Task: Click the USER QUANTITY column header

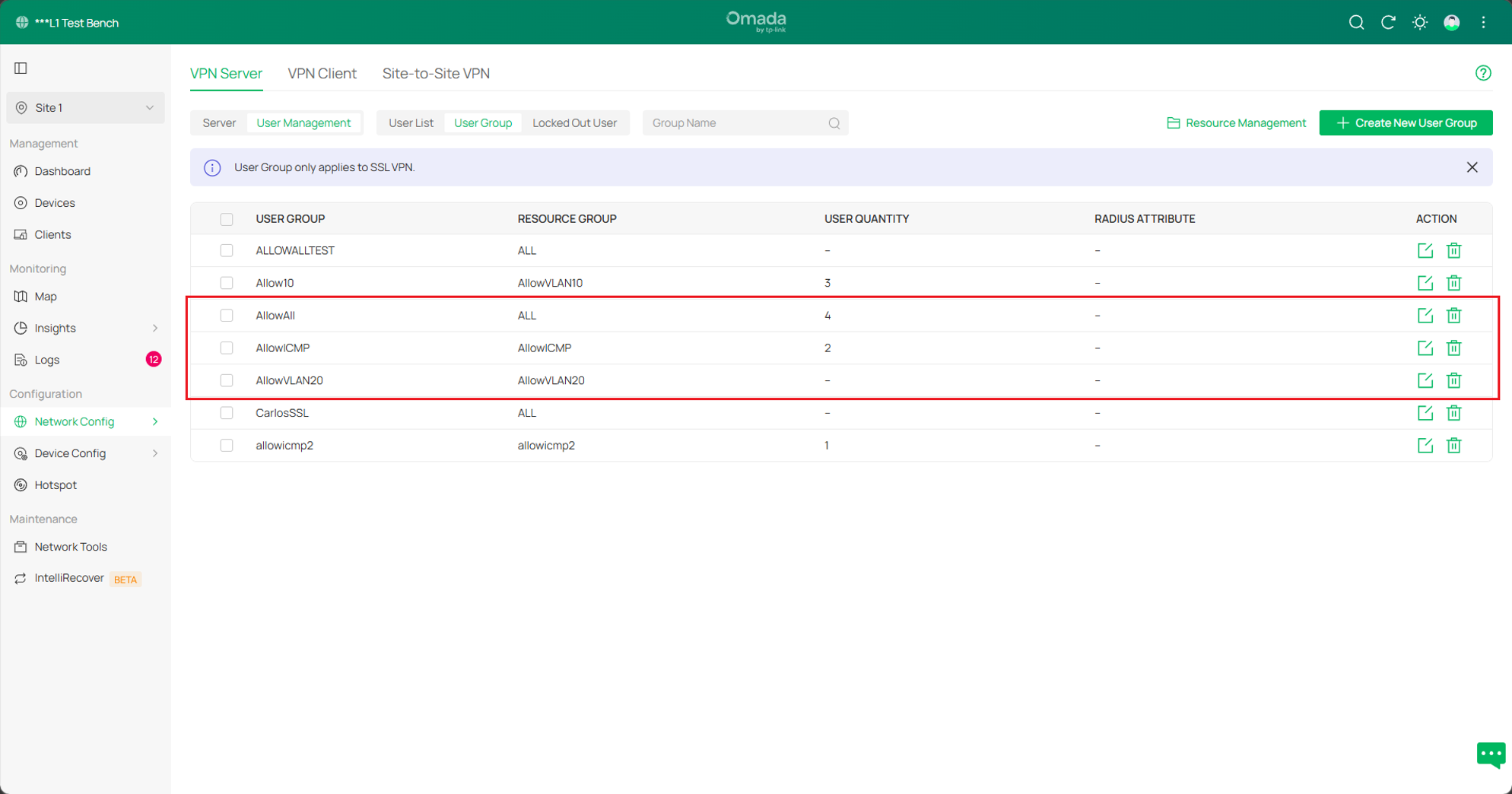Action: click(x=866, y=219)
